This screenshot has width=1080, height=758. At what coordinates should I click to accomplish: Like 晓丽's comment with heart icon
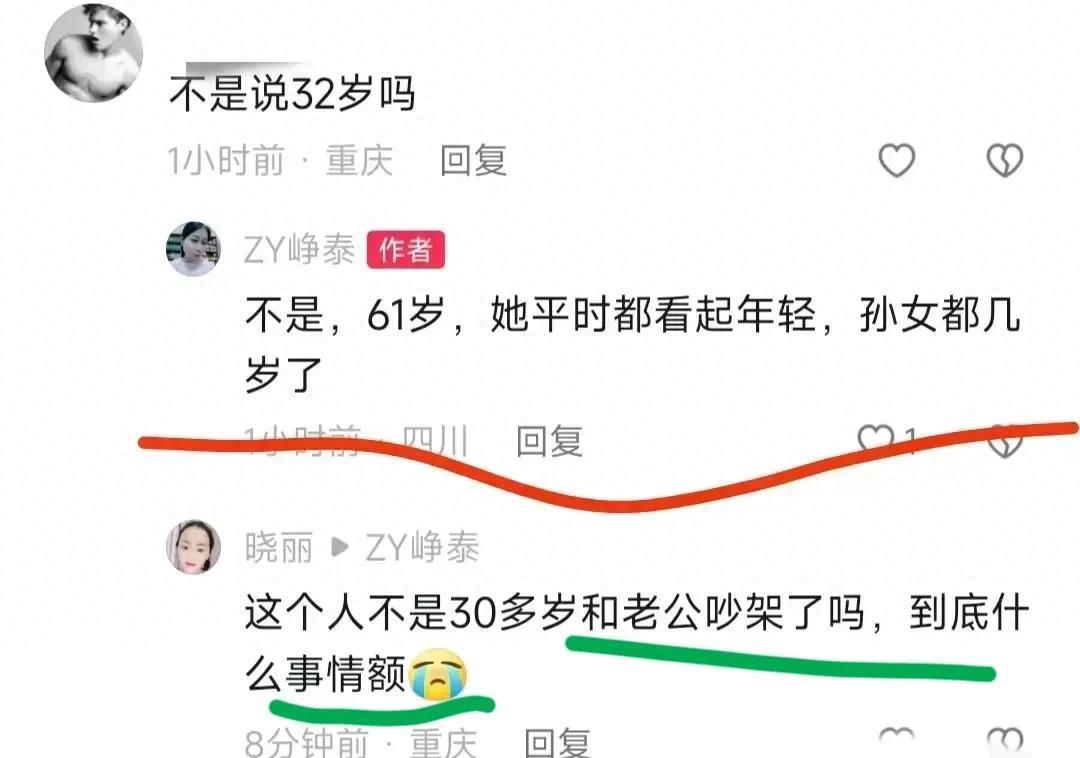click(x=897, y=740)
